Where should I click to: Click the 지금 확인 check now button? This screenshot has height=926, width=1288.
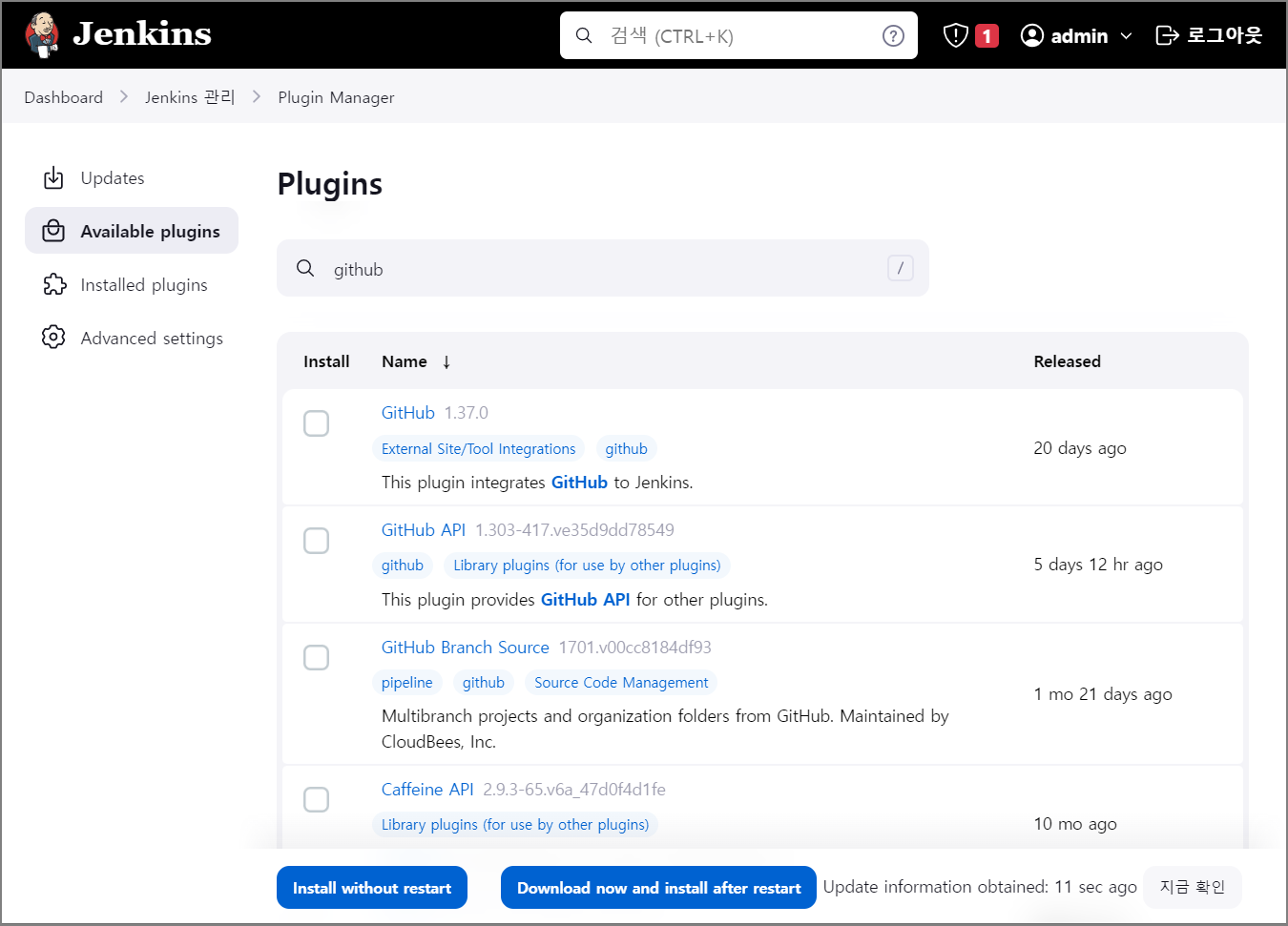click(x=1192, y=887)
